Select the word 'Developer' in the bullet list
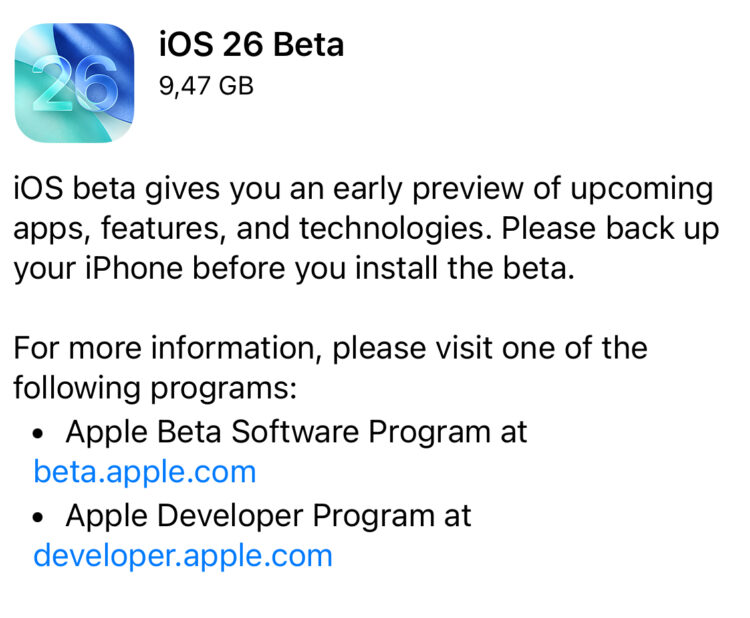 click(x=230, y=517)
